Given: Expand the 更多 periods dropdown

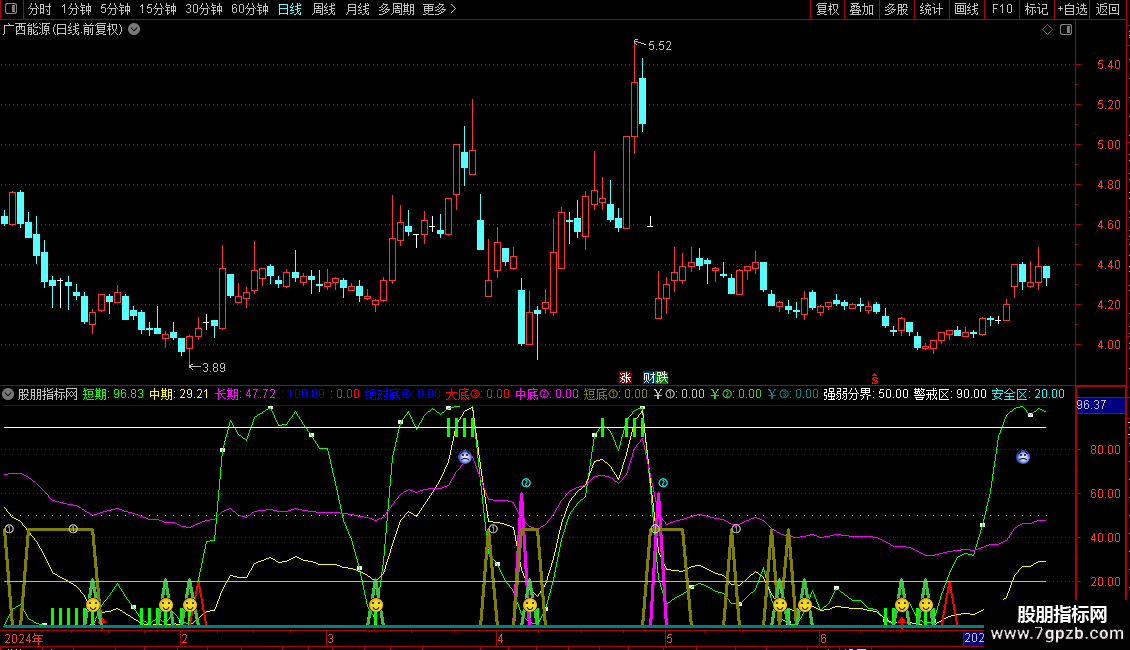Looking at the screenshot, I should point(439,10).
